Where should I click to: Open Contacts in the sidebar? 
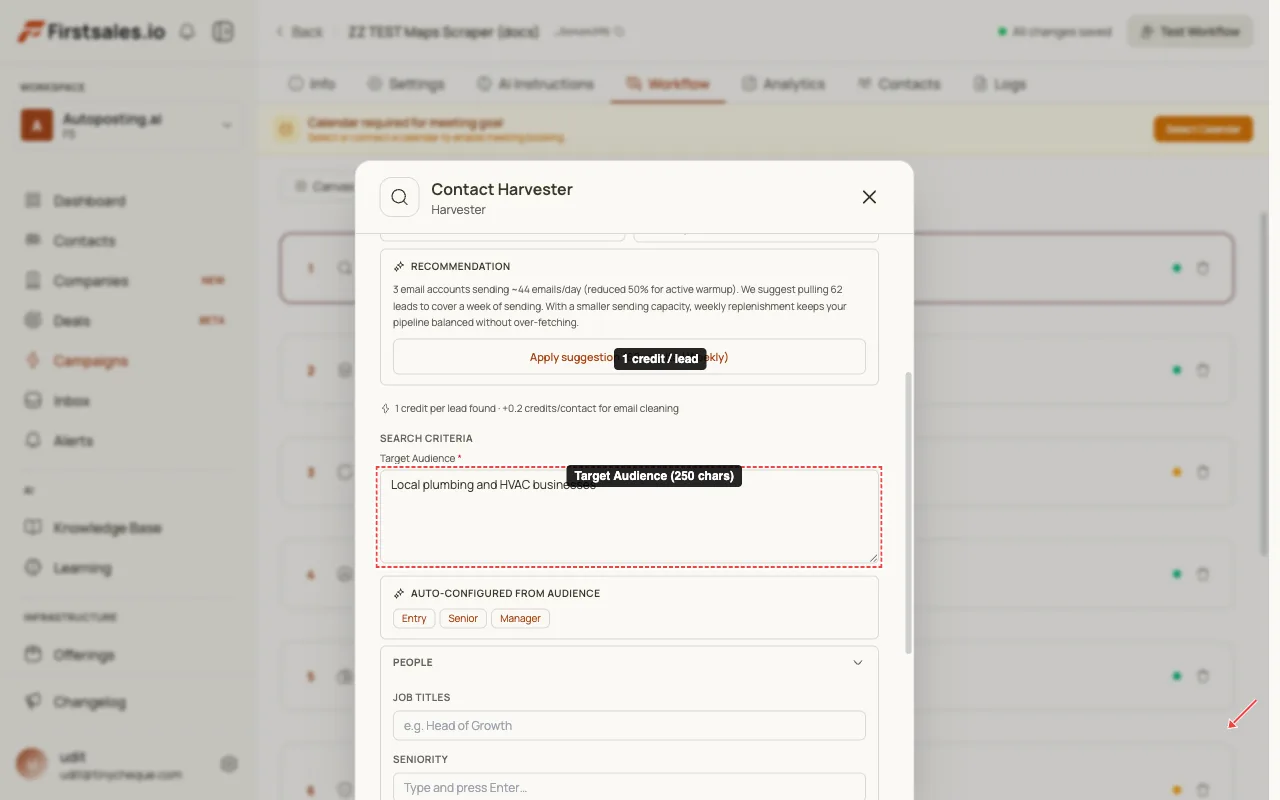pyautogui.click(x=84, y=241)
